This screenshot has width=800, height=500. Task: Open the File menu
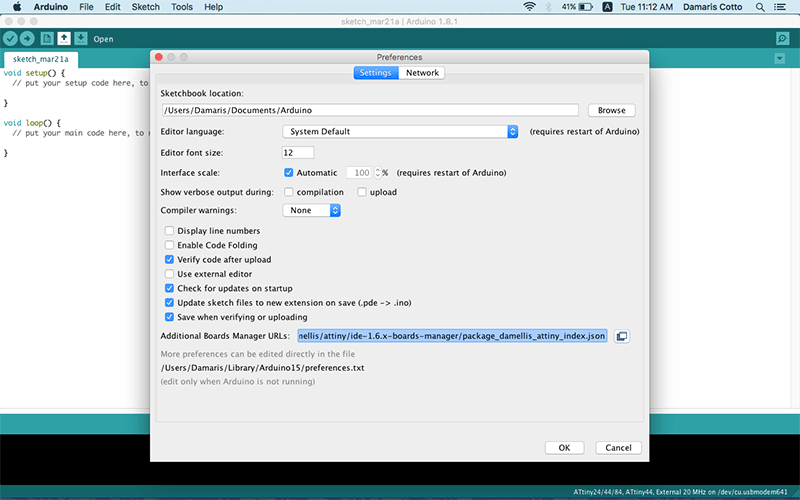click(x=86, y=7)
